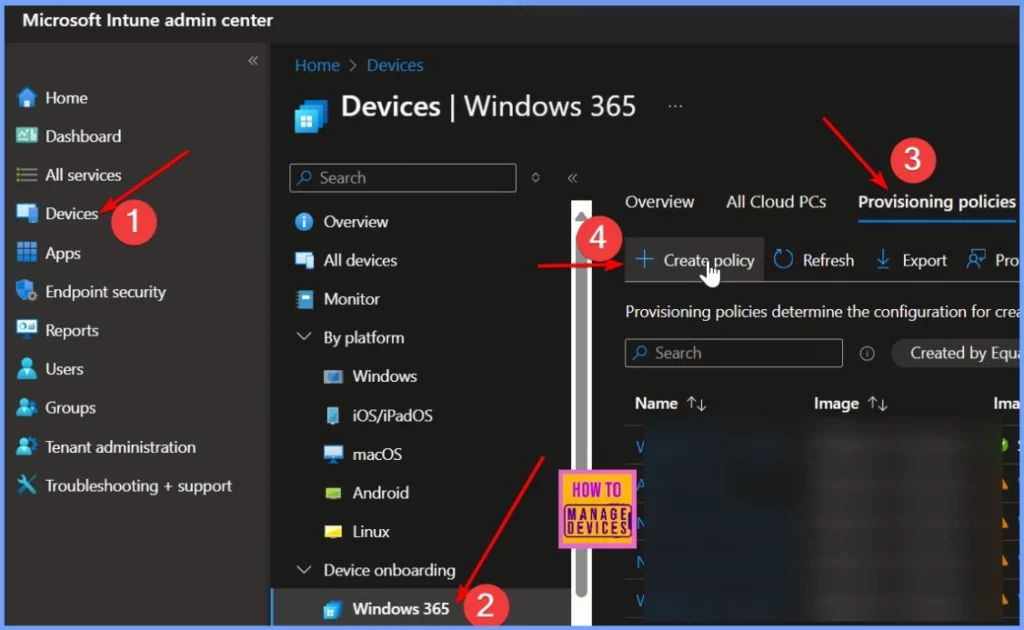Click the All devices icon
Screen dimensions: 1024x630
tap(304, 260)
